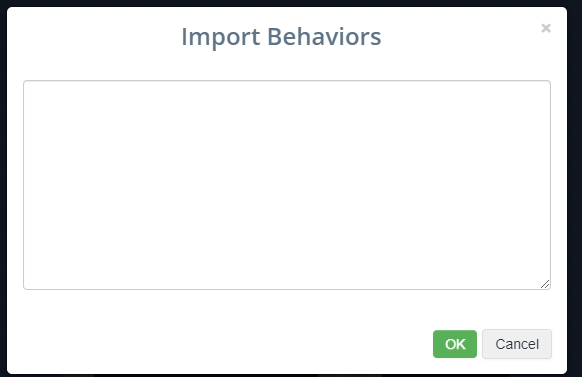
Task: Click the text area resize grip
Action: [x=545, y=284]
